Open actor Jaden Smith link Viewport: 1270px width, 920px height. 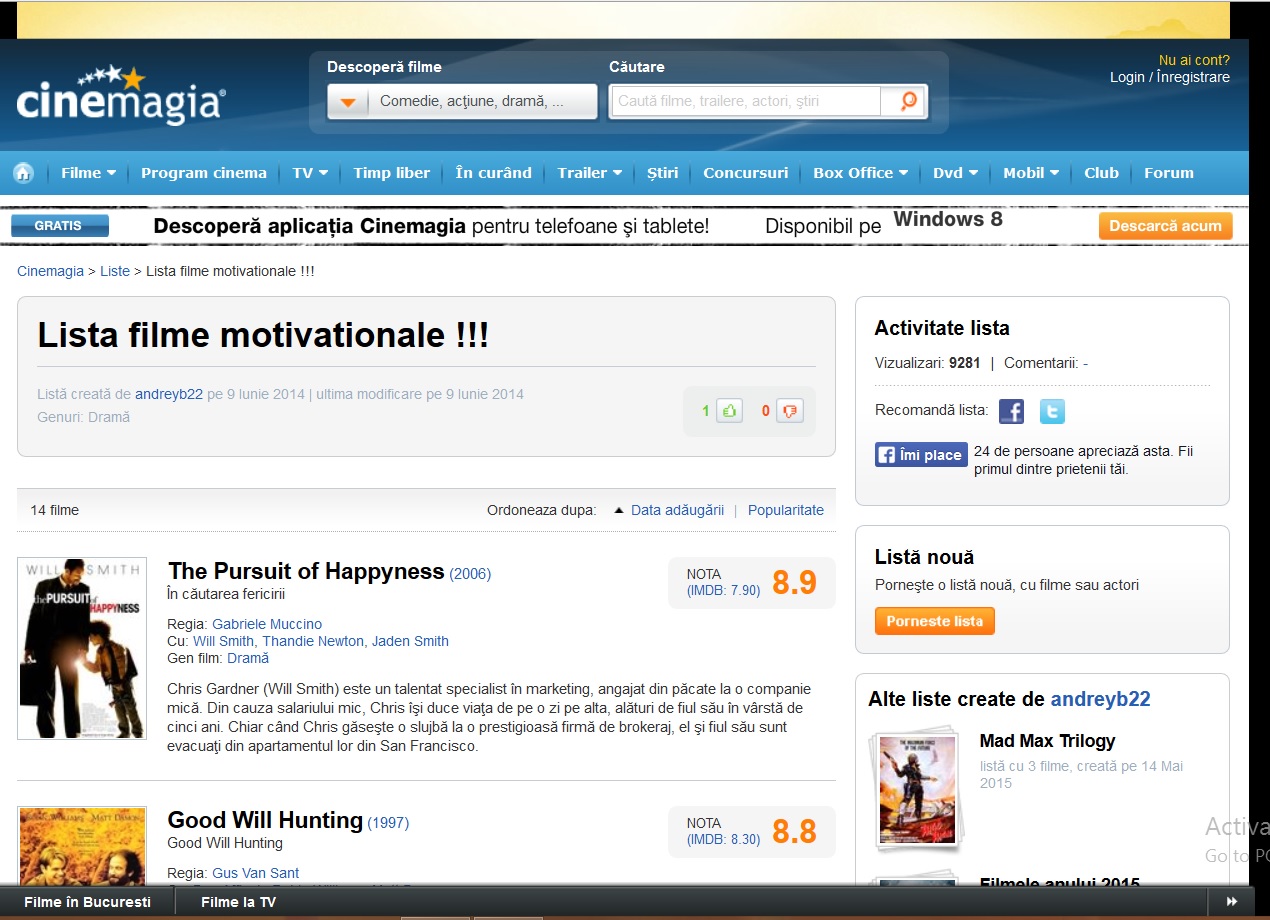(x=410, y=641)
